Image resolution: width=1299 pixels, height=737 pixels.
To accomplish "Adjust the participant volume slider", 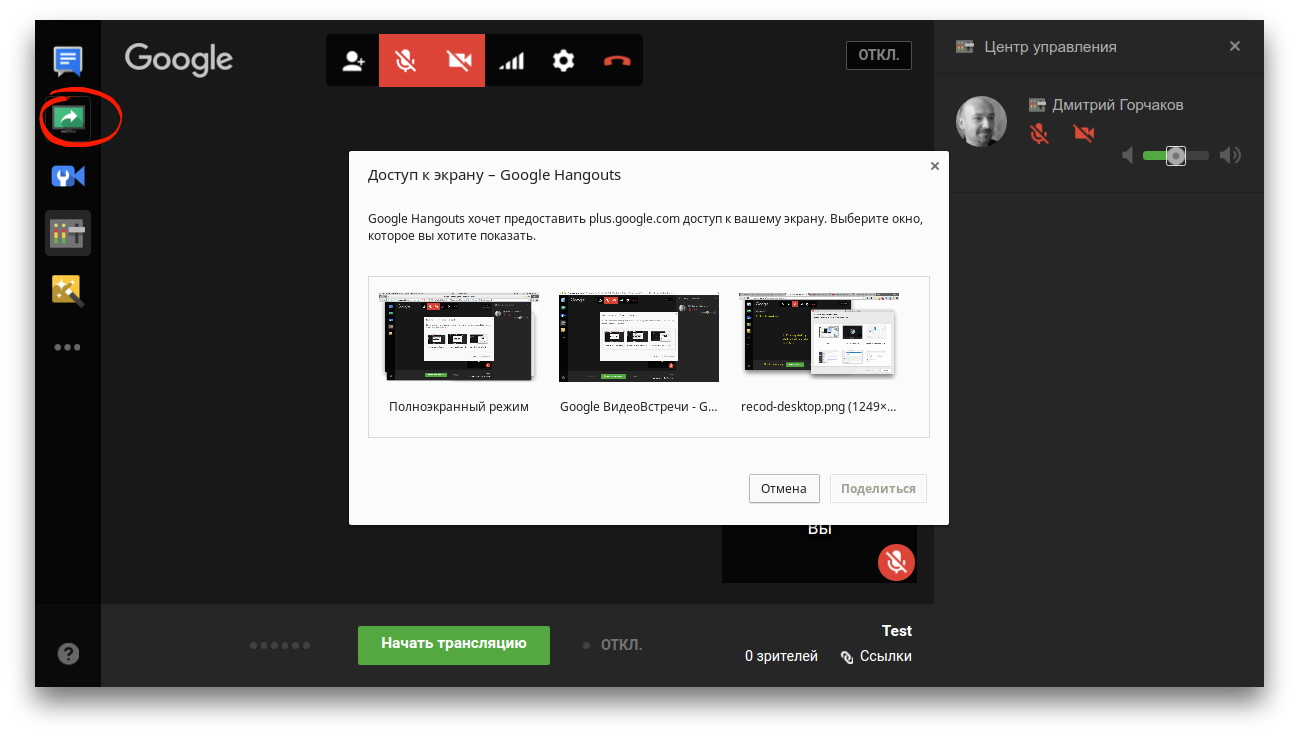I will tap(1176, 156).
